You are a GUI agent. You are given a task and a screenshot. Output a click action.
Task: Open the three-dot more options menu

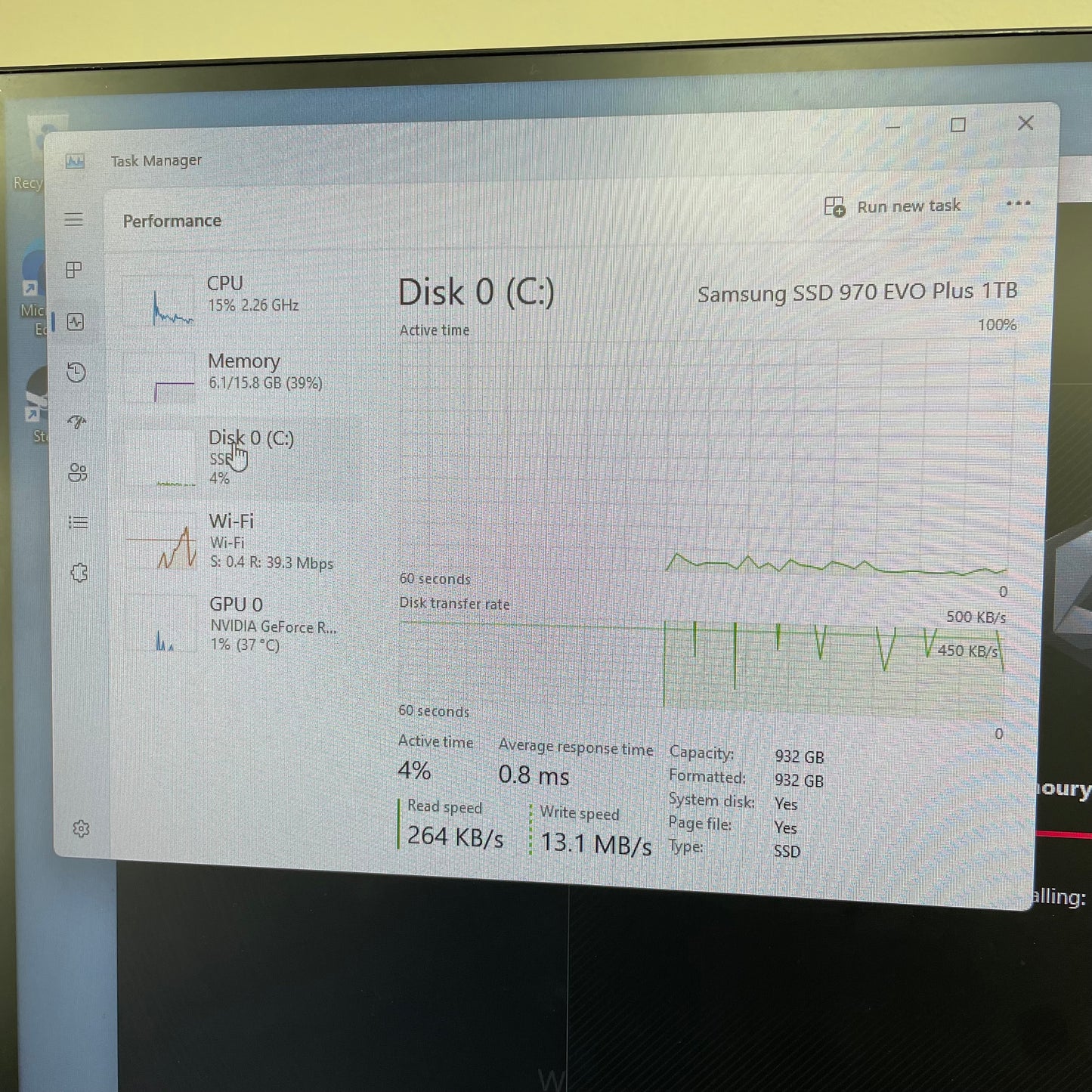[x=1018, y=203]
